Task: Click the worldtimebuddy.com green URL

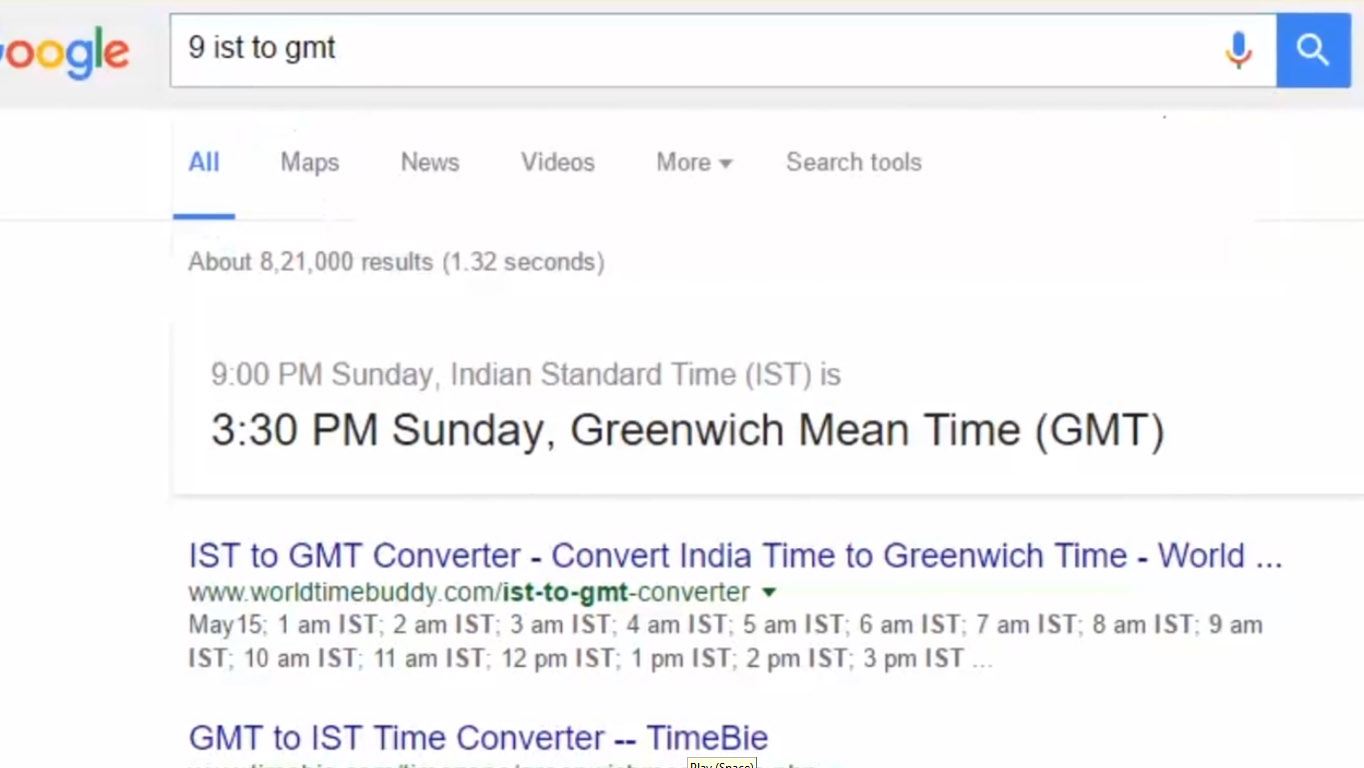Action: click(x=468, y=592)
